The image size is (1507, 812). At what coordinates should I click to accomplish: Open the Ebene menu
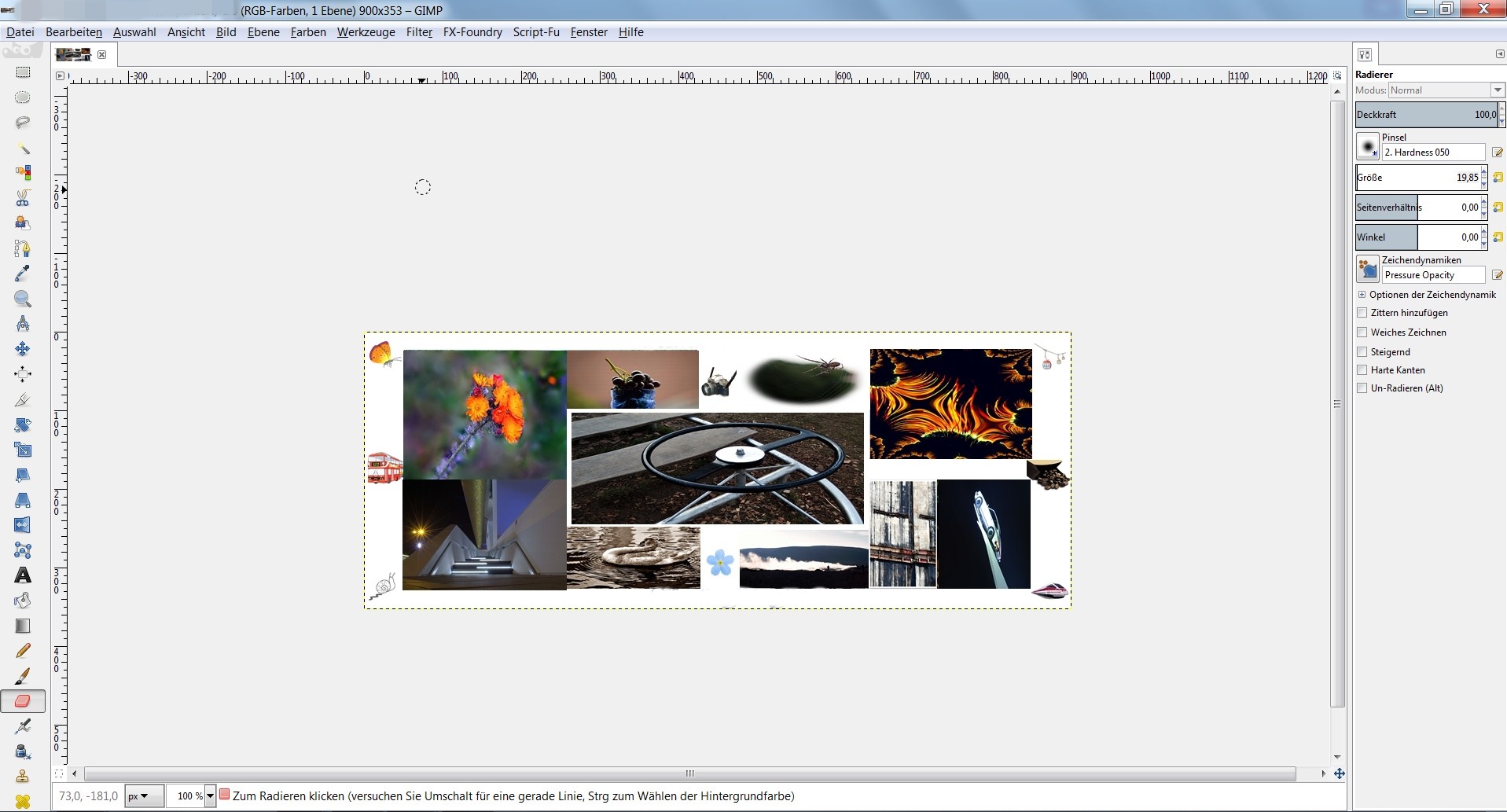tap(263, 32)
